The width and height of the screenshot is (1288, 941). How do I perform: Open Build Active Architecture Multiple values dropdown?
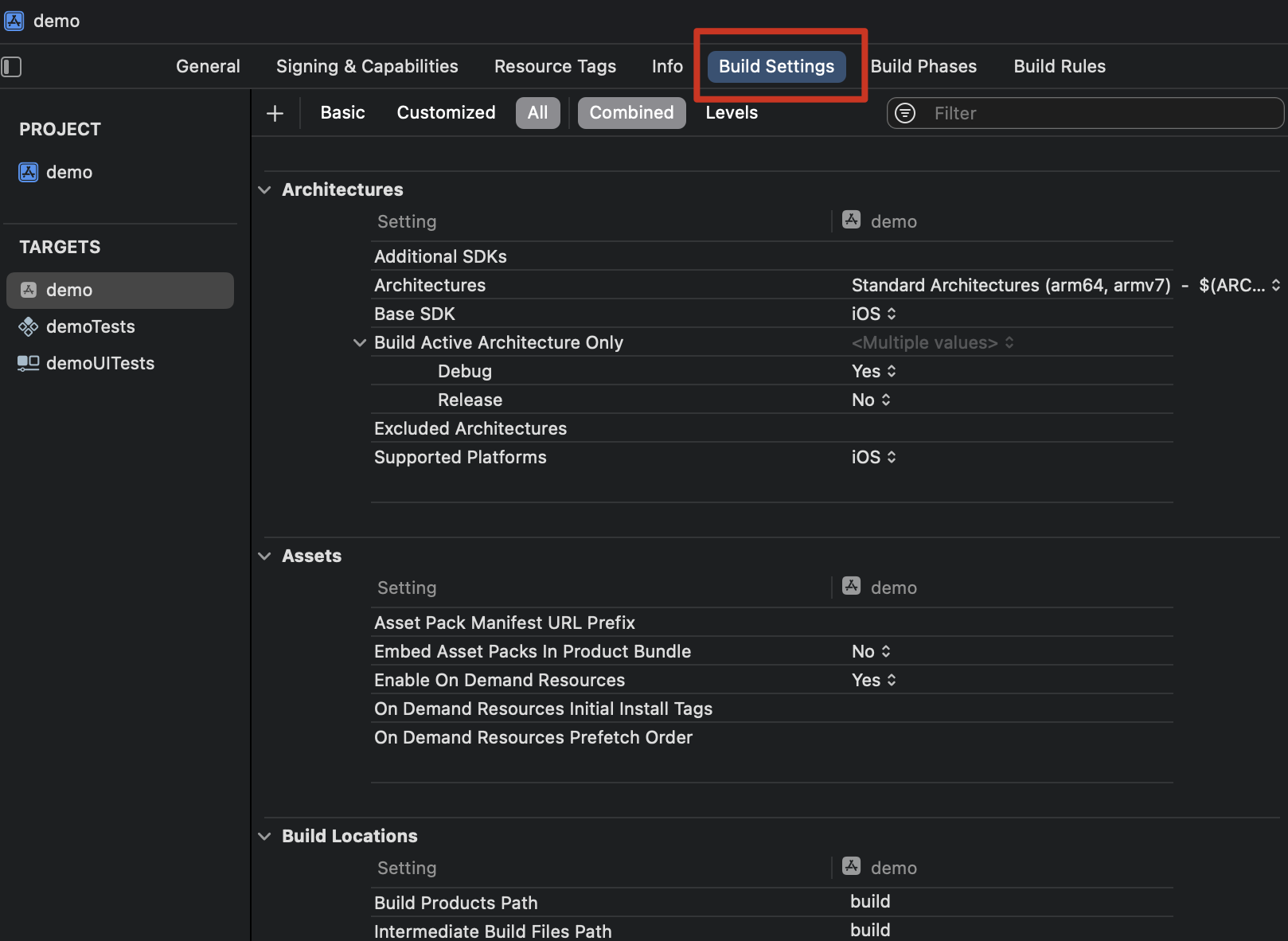pyautogui.click(x=932, y=342)
